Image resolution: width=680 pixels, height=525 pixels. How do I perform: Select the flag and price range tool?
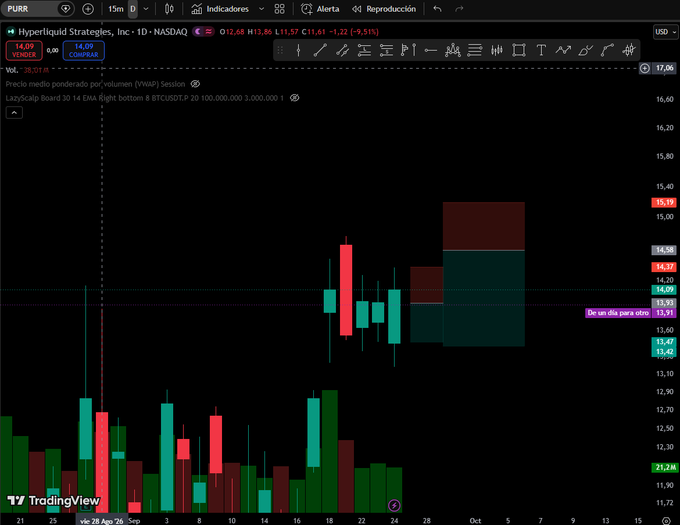tap(409, 50)
